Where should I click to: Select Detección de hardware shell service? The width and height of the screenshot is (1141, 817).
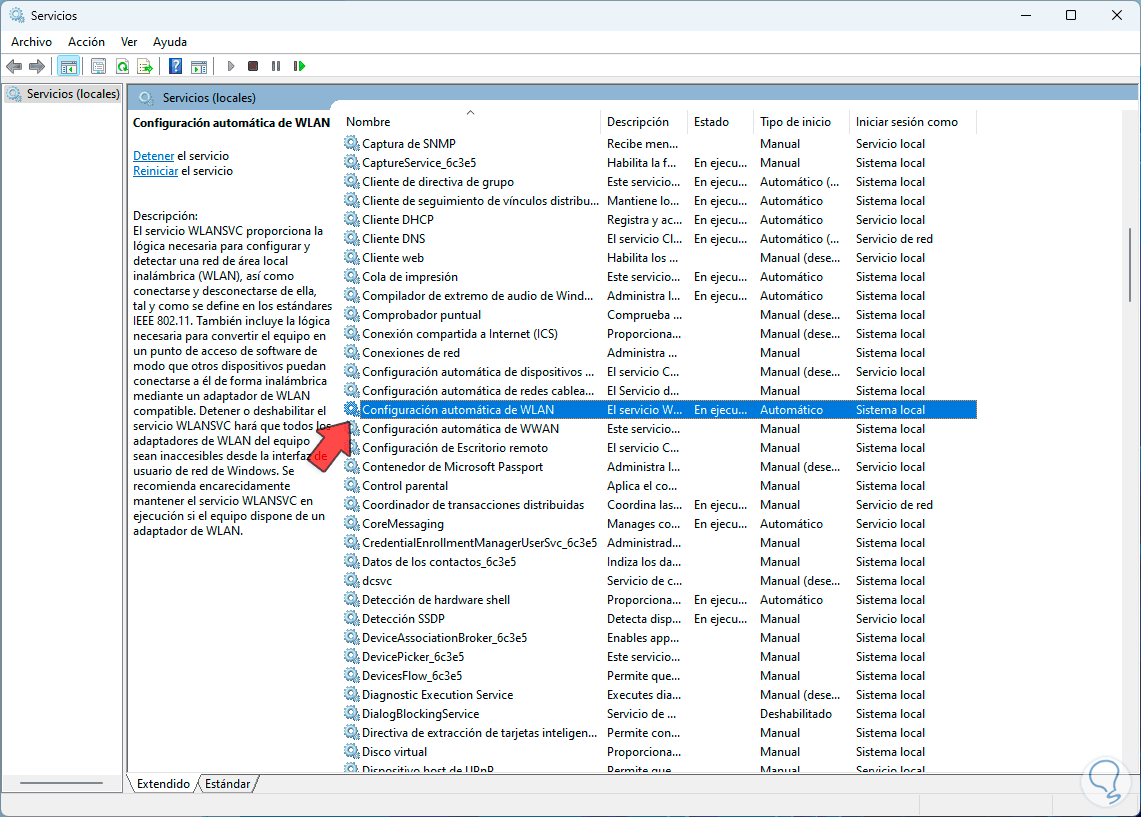point(660,599)
